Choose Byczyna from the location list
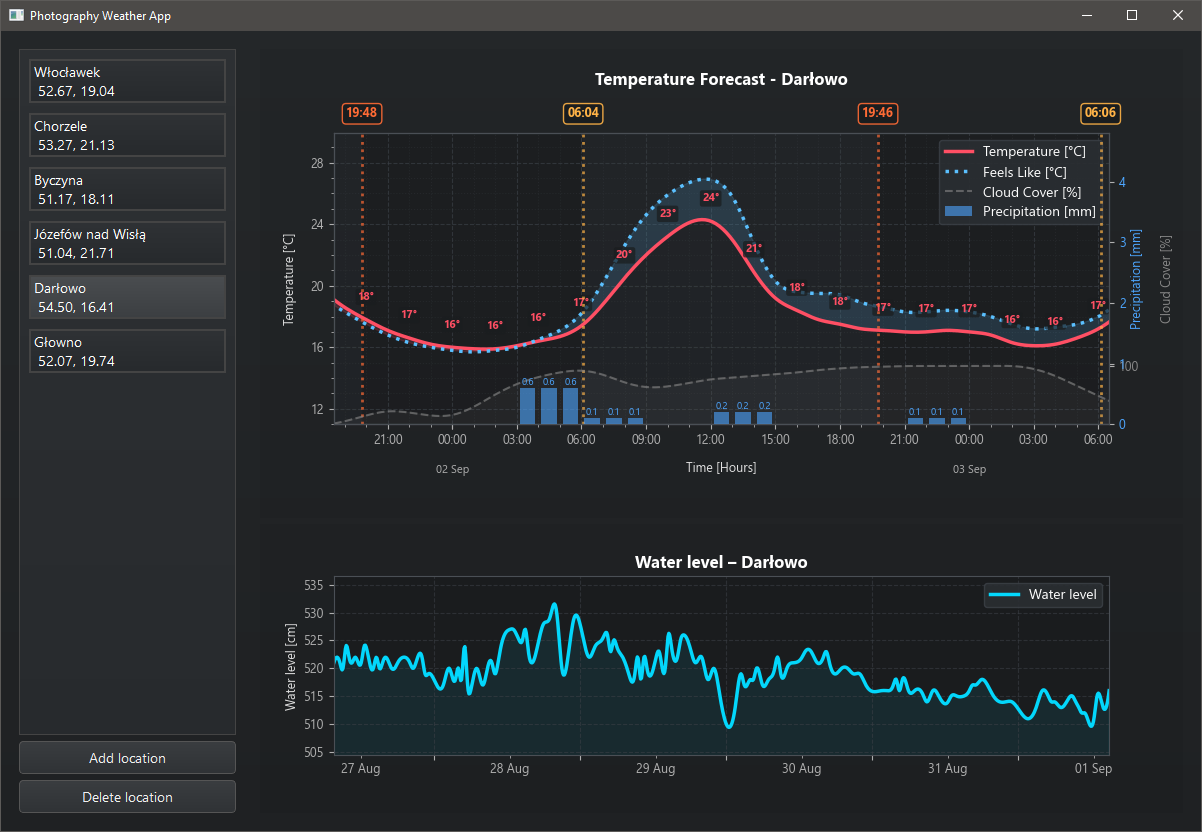1202x832 pixels. click(x=127, y=189)
